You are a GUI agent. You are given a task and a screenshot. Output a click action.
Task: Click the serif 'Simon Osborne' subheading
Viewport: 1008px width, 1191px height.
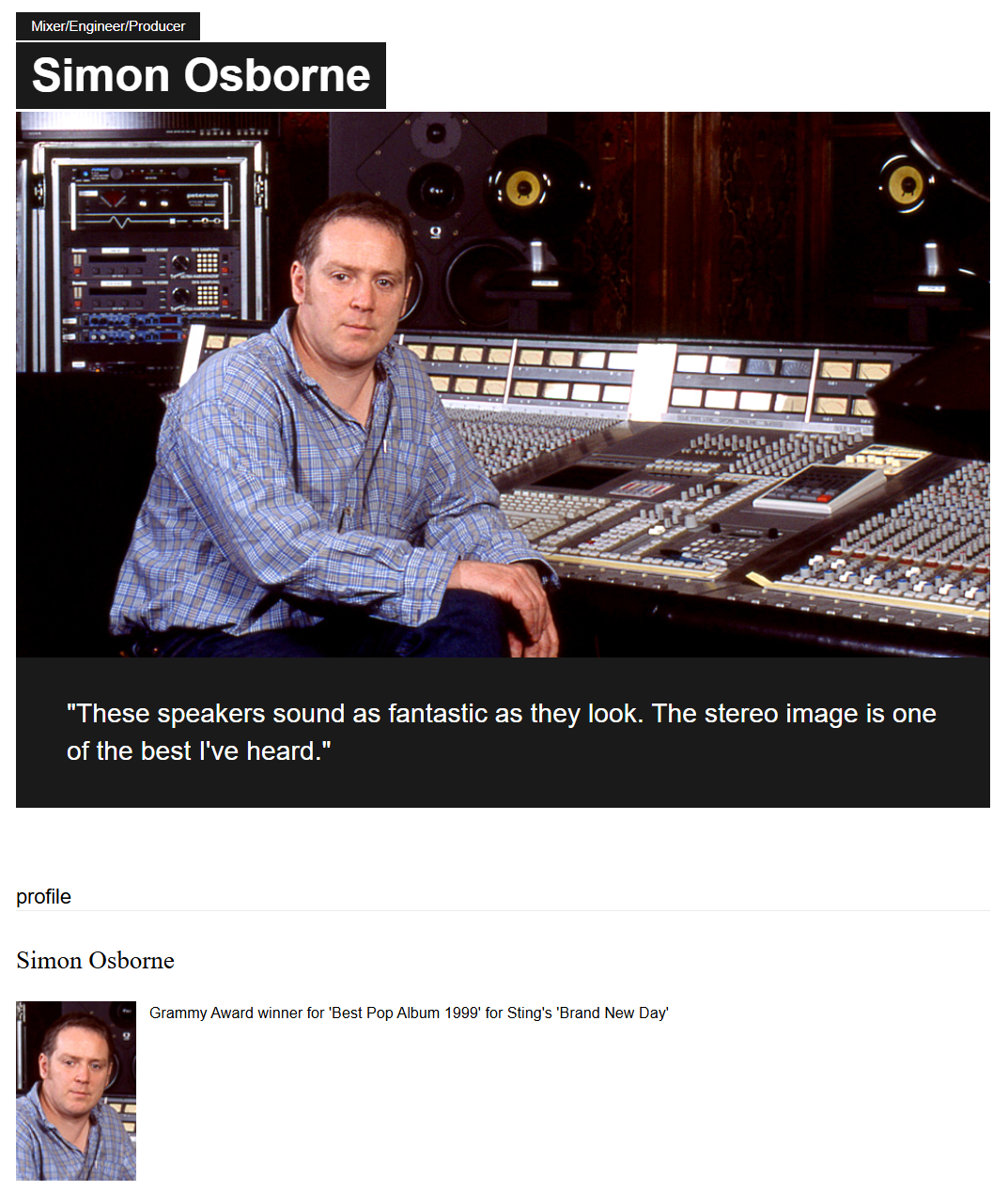tap(96, 960)
